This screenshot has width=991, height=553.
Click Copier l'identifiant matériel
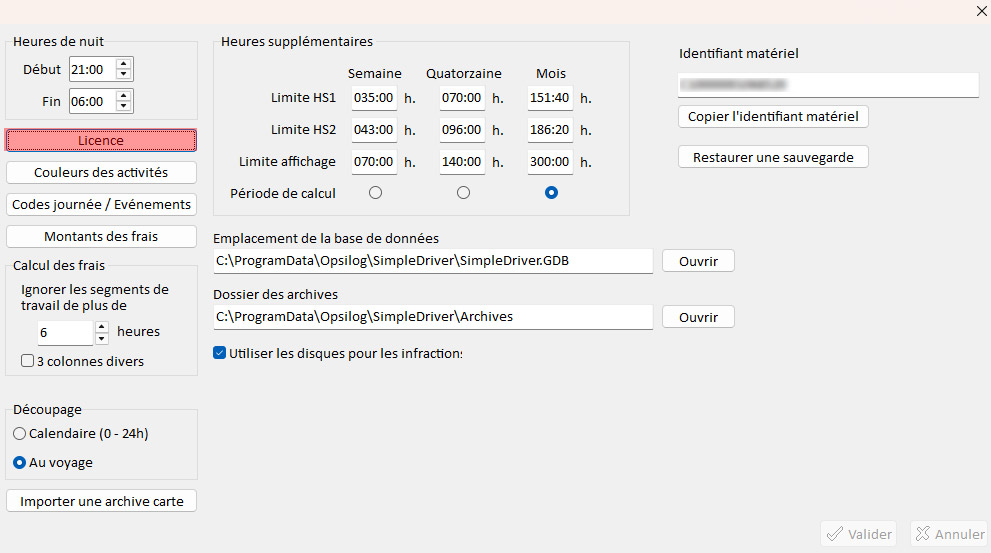[773, 116]
